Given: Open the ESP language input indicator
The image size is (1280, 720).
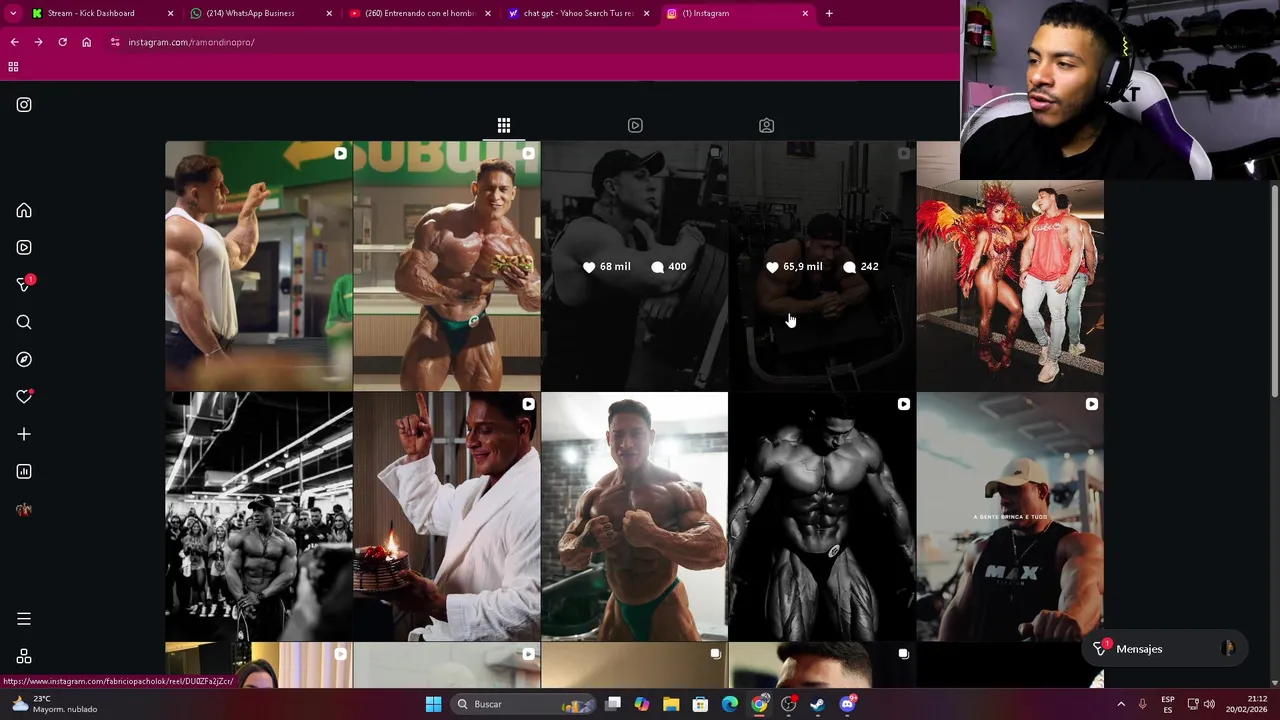Looking at the screenshot, I should click(x=1167, y=704).
